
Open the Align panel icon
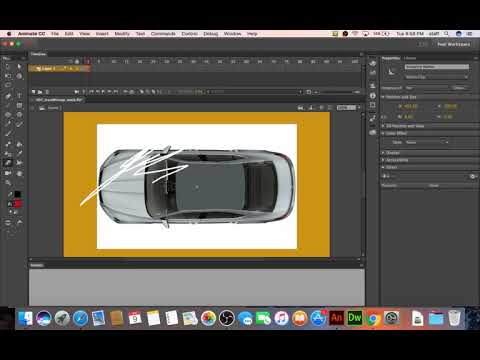373,86
